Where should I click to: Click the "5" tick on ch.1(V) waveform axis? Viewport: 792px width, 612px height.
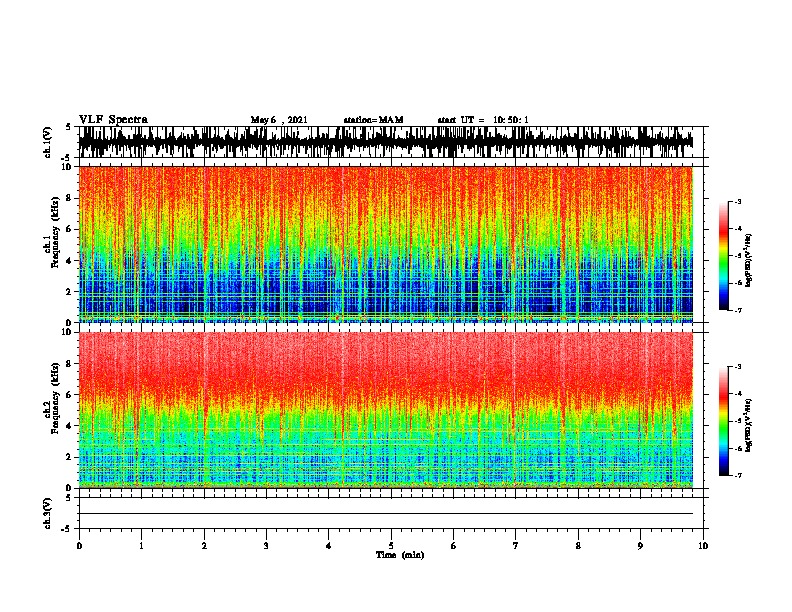[x=69, y=127]
